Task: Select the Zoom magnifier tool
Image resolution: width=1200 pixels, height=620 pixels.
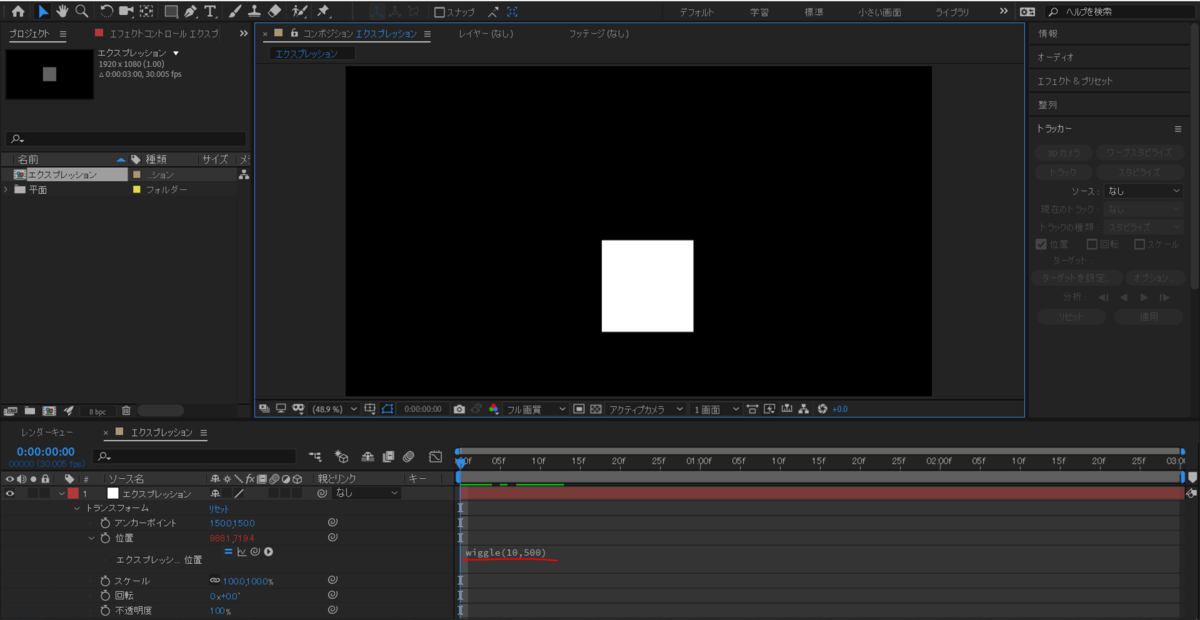Action: point(81,12)
